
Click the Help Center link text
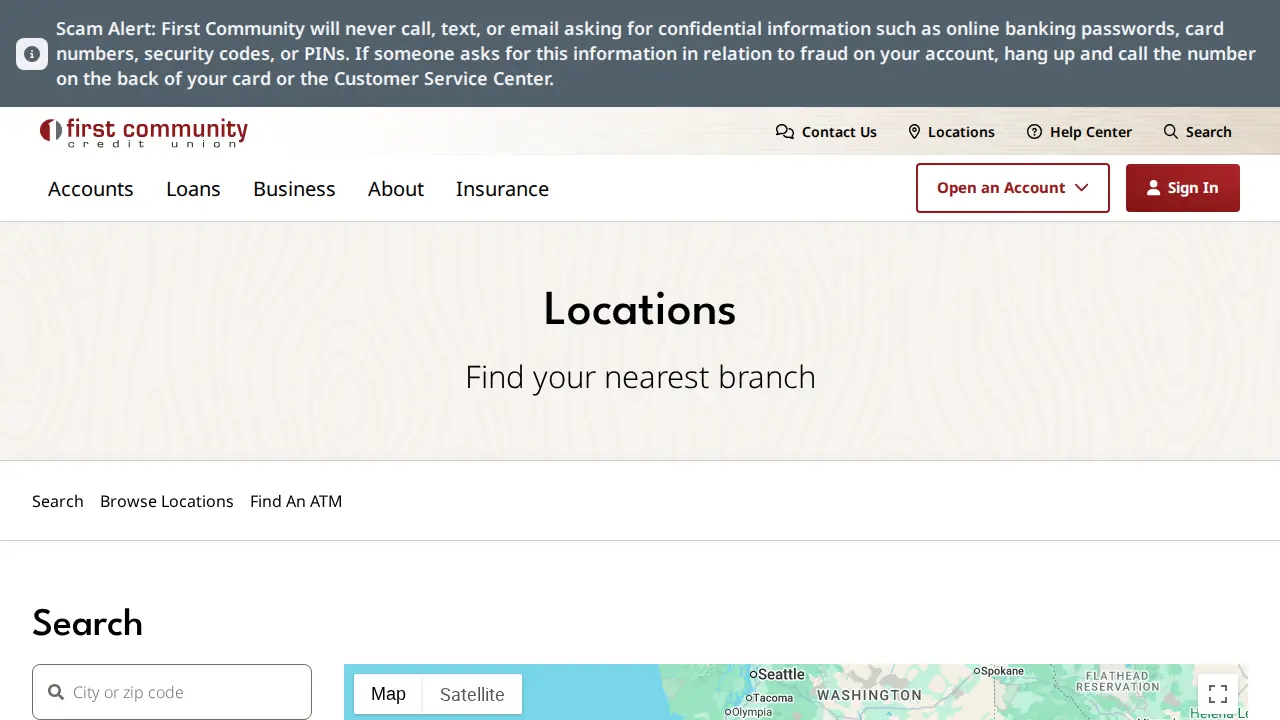tap(1091, 132)
